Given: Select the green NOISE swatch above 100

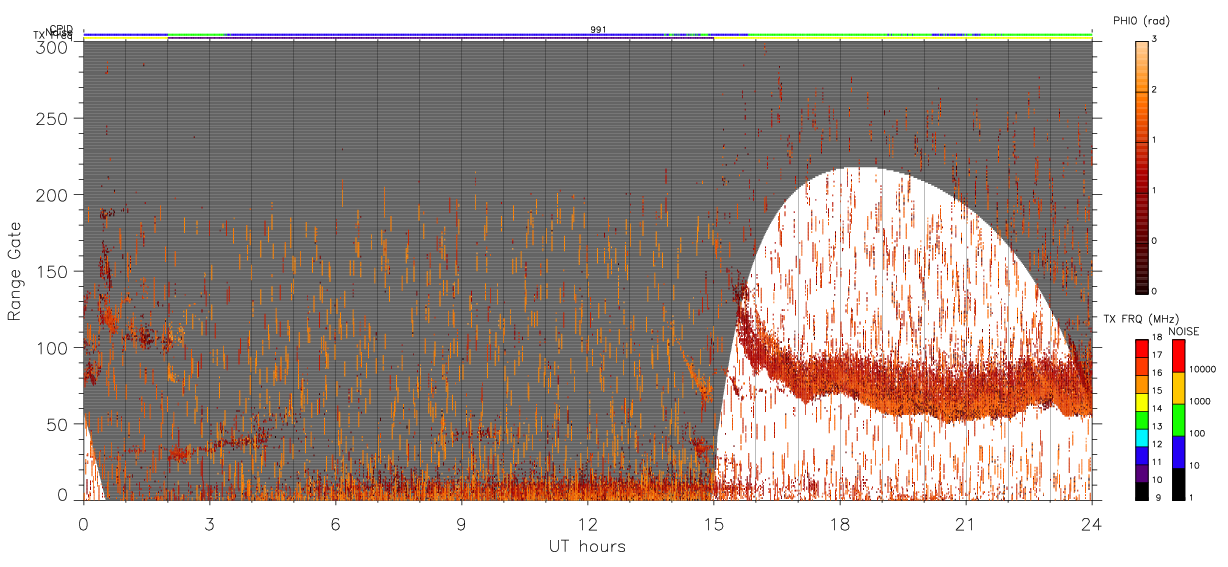Looking at the screenshot, I should 1177,419.
